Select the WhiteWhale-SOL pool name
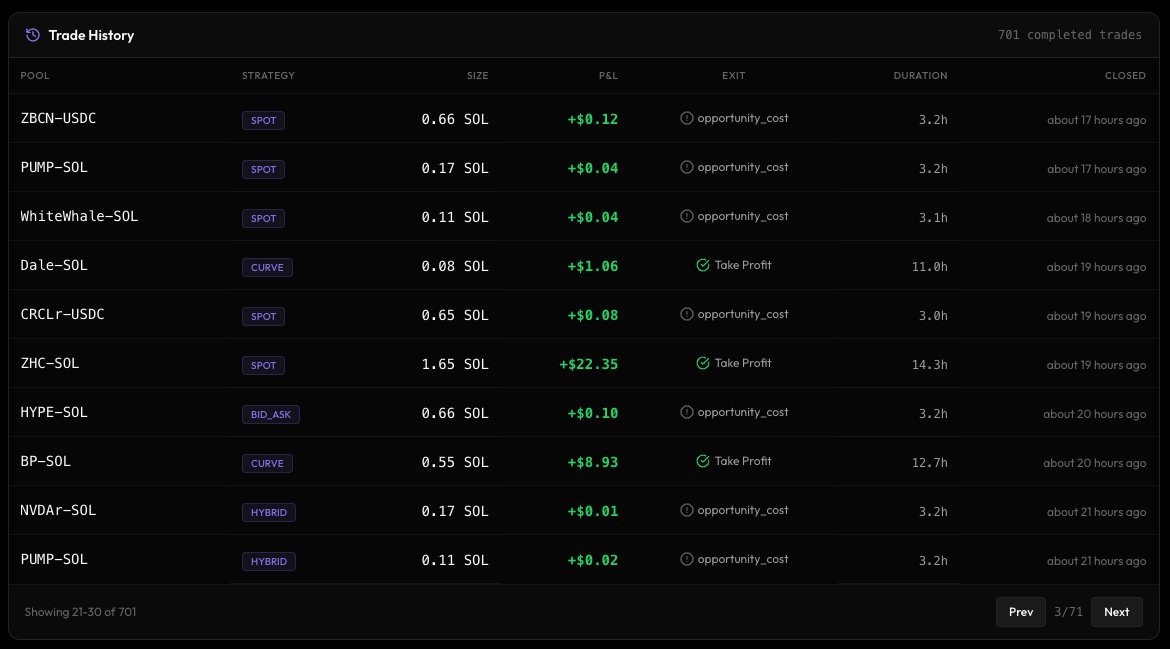 (x=79, y=216)
